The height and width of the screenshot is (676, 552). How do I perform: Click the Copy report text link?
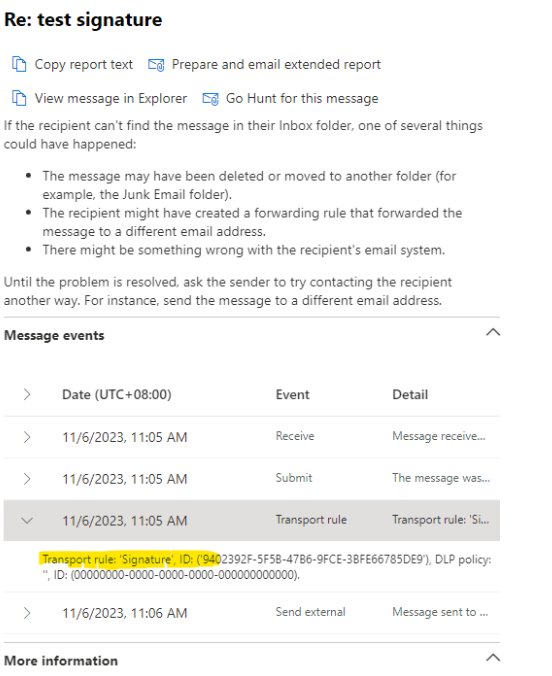(x=84, y=64)
